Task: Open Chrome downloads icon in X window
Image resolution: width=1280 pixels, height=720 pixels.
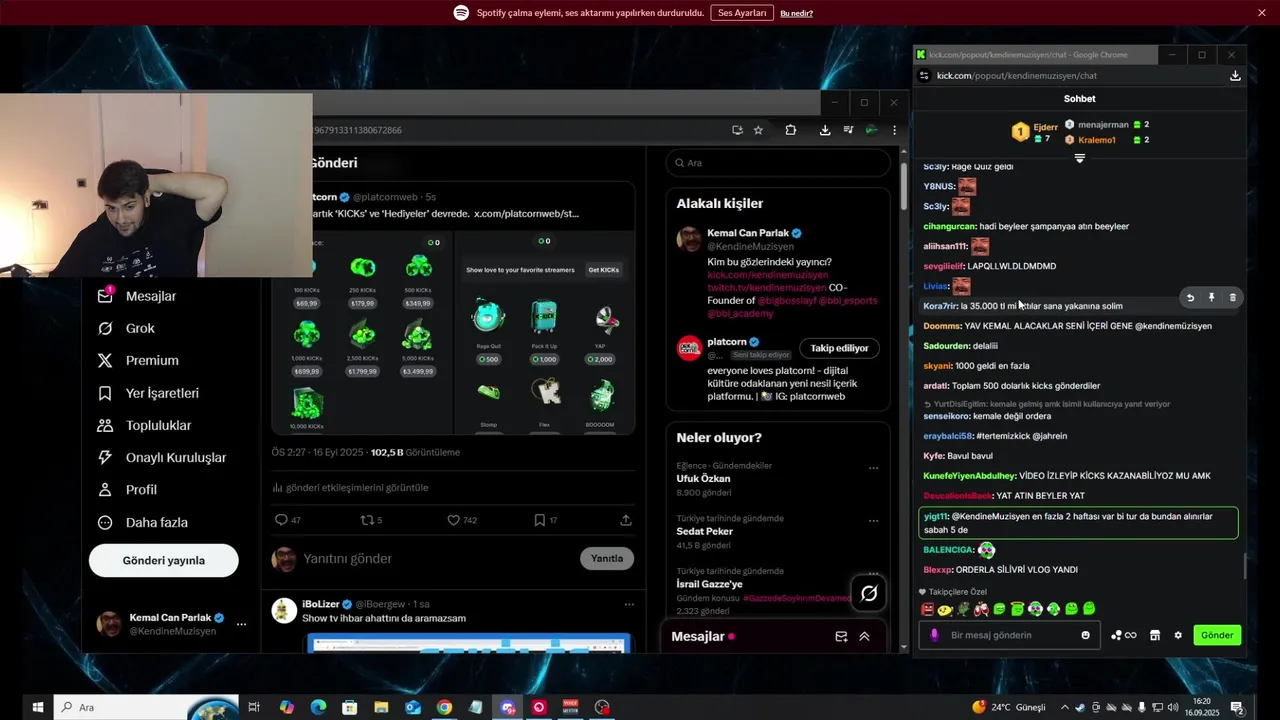Action: click(x=825, y=130)
